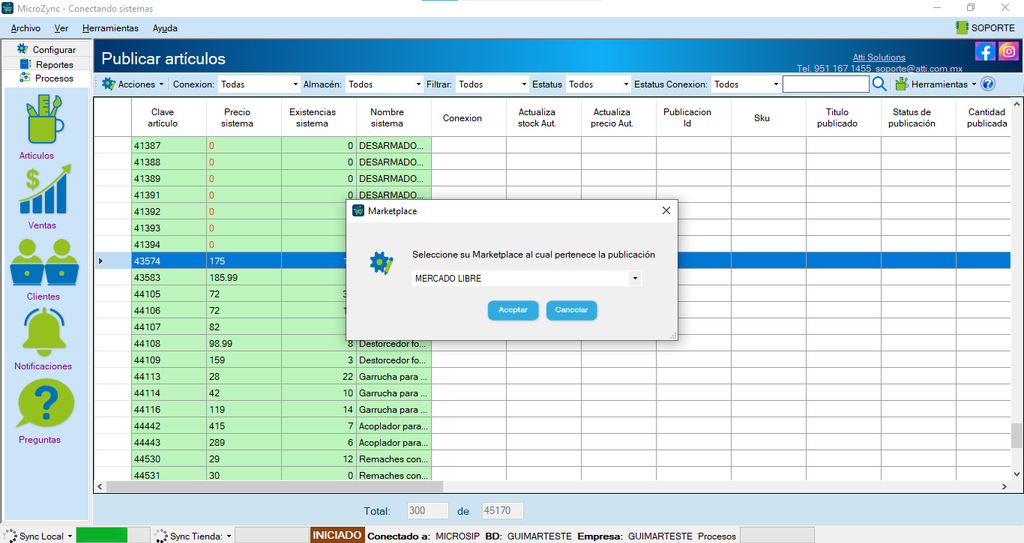This screenshot has height=543, width=1024.
Task: Click the Garrucha para name in row 44116
Action: tap(393, 410)
